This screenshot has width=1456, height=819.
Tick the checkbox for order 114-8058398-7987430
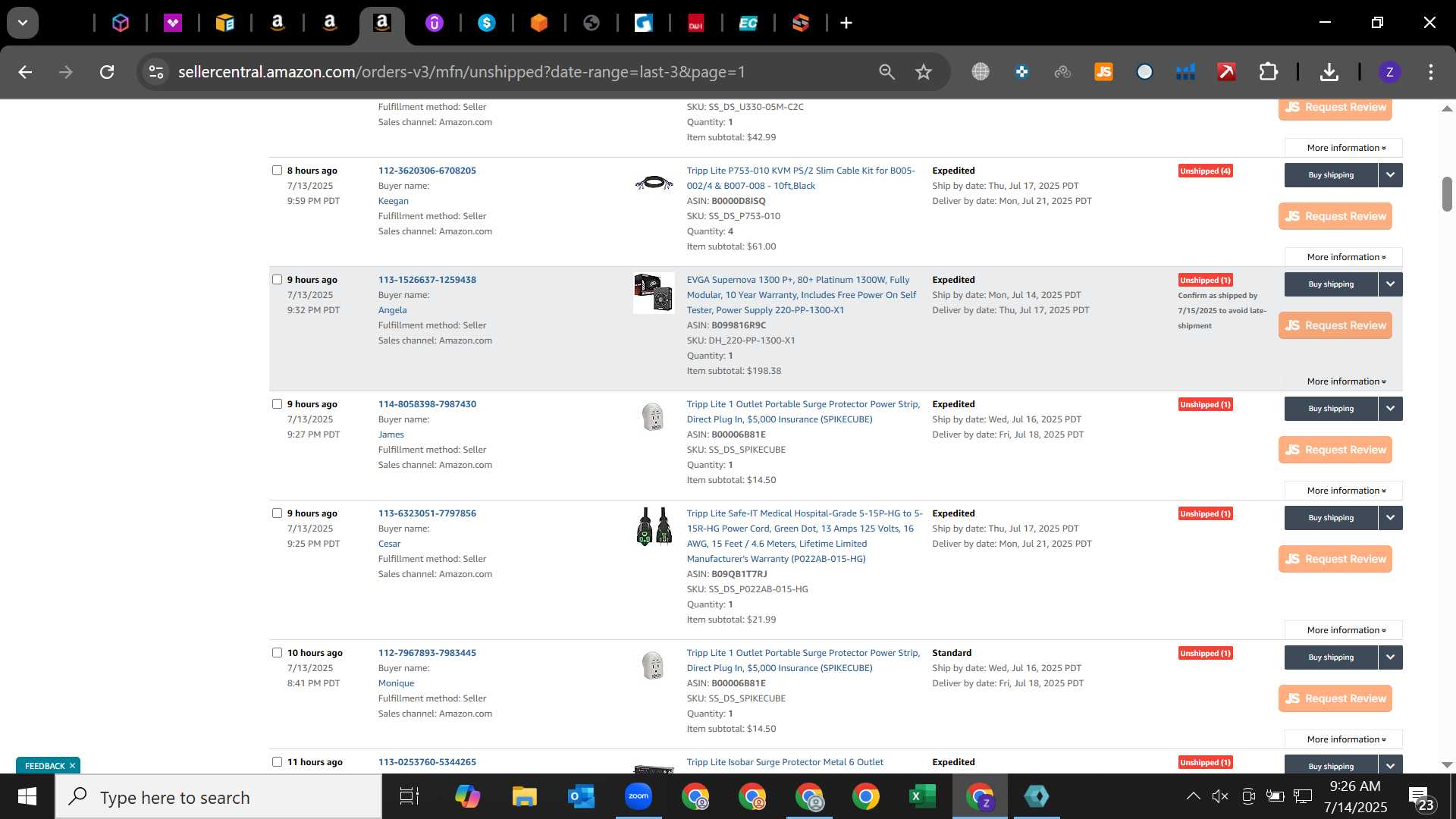click(x=277, y=404)
